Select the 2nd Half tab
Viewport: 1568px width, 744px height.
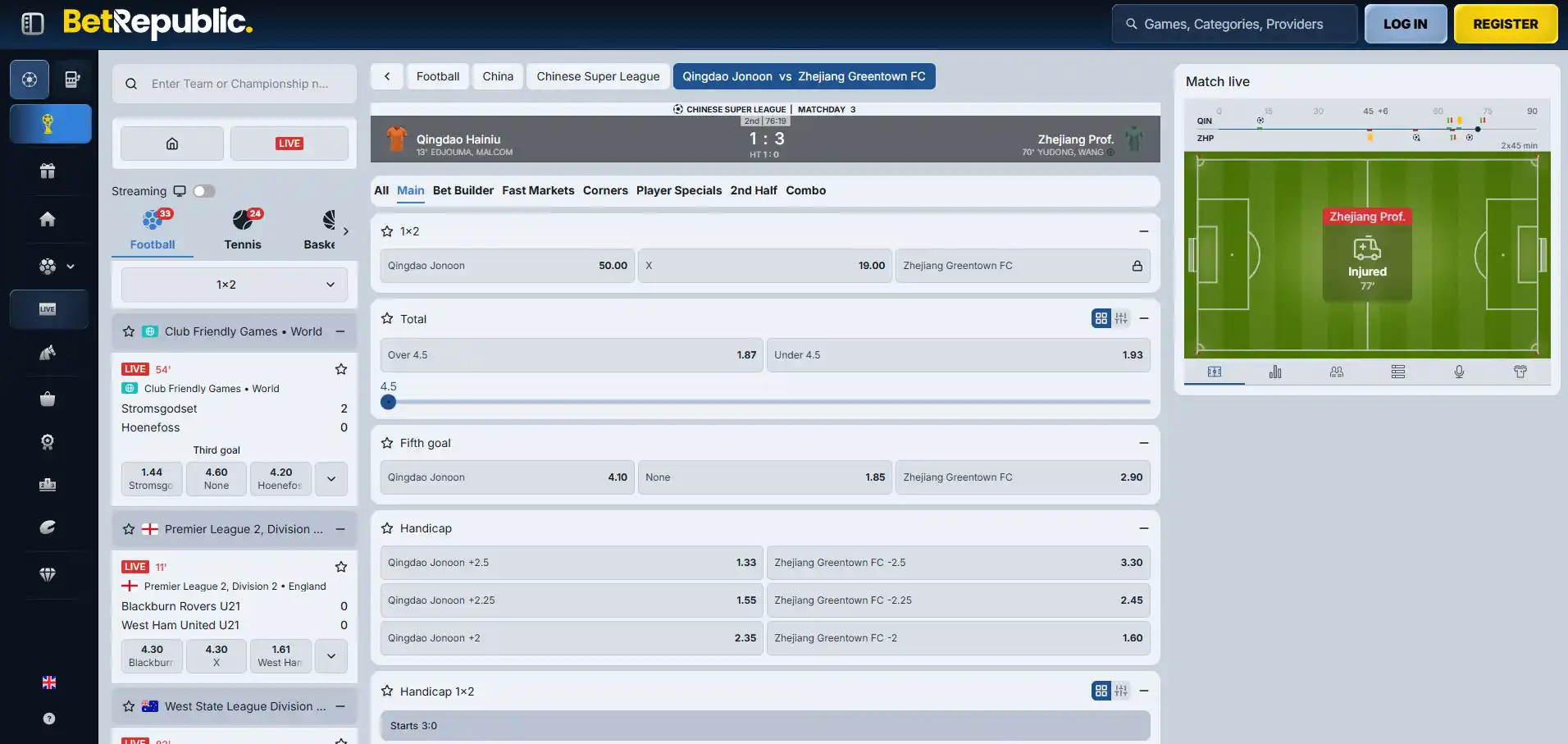click(754, 190)
